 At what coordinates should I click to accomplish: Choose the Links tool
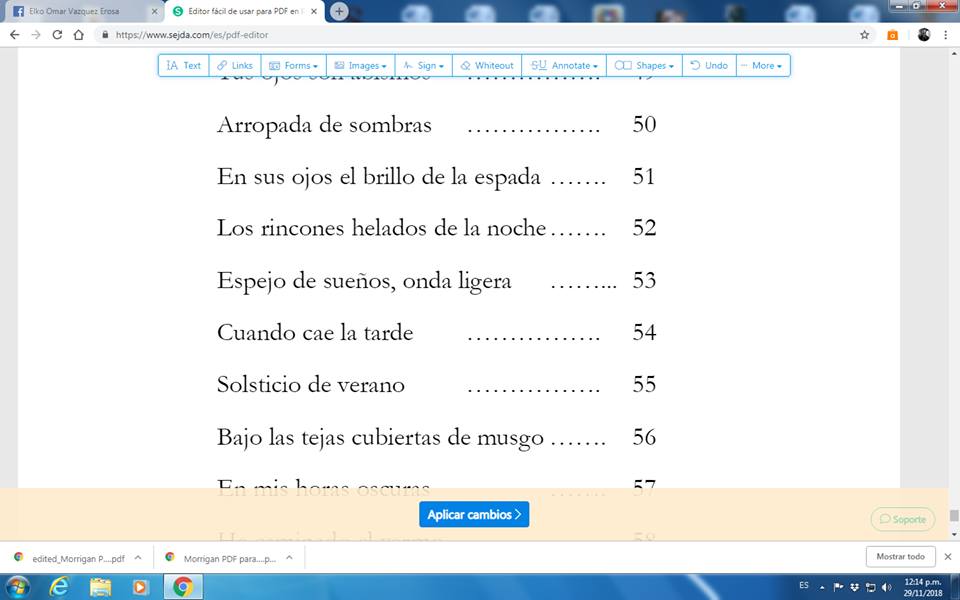pos(235,65)
